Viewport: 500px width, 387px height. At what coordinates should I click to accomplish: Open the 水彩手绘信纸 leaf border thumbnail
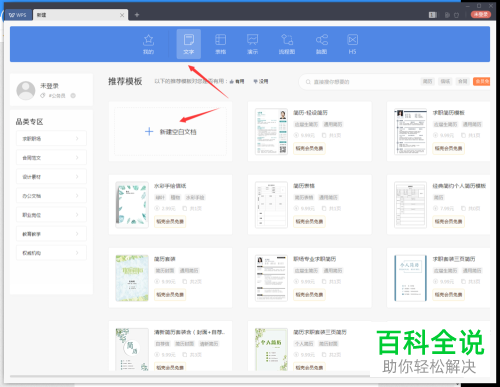[132, 205]
